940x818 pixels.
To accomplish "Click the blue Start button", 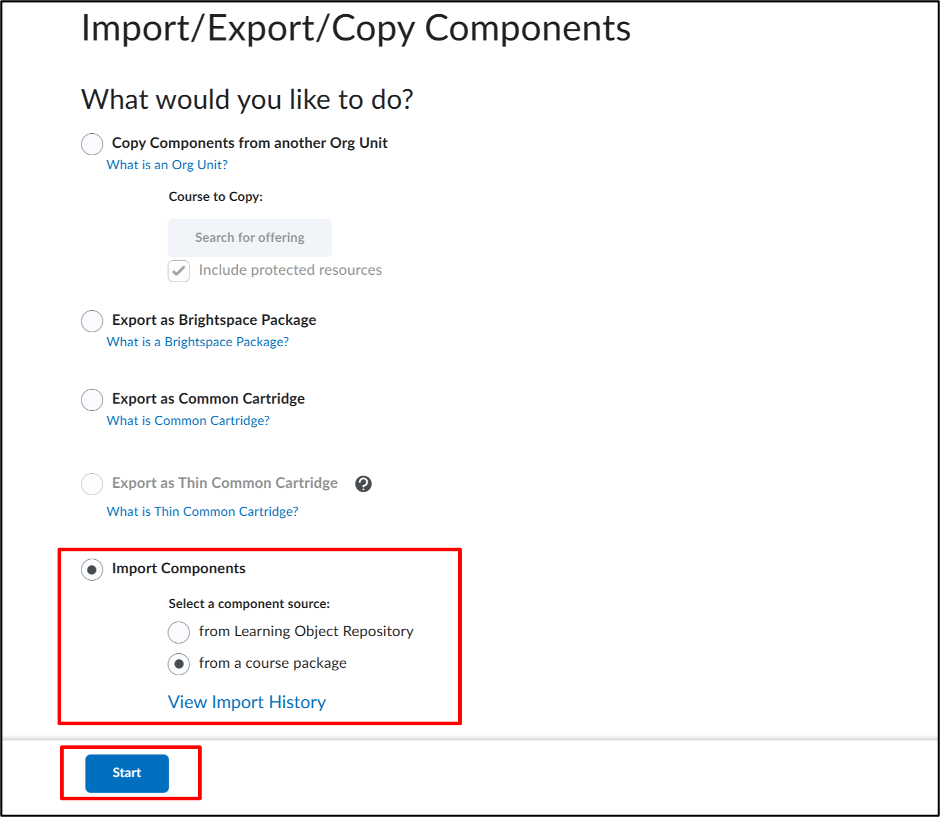I will coord(127,774).
